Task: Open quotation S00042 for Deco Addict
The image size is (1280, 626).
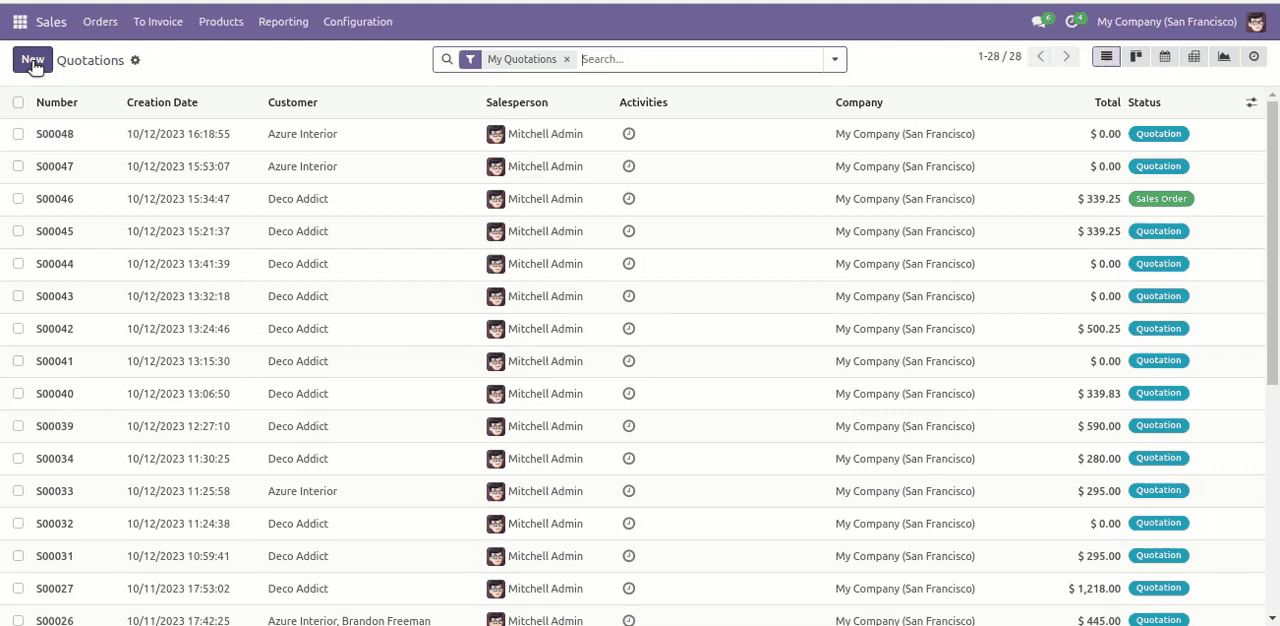Action: click(x=55, y=329)
